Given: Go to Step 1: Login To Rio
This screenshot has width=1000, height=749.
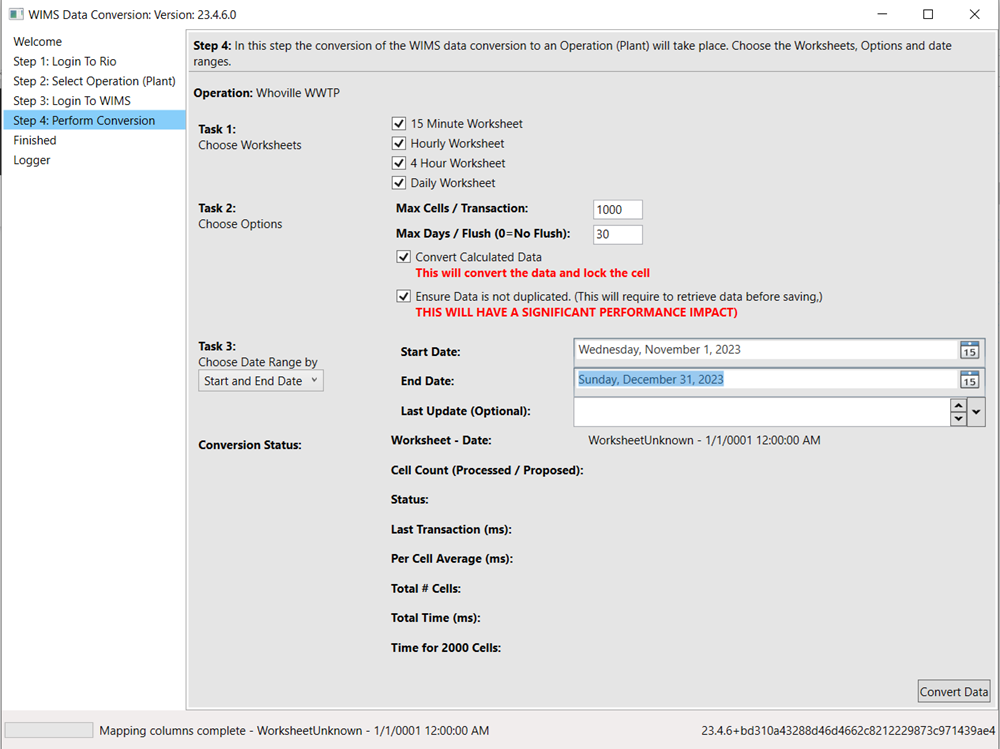Looking at the screenshot, I should [x=65, y=62].
